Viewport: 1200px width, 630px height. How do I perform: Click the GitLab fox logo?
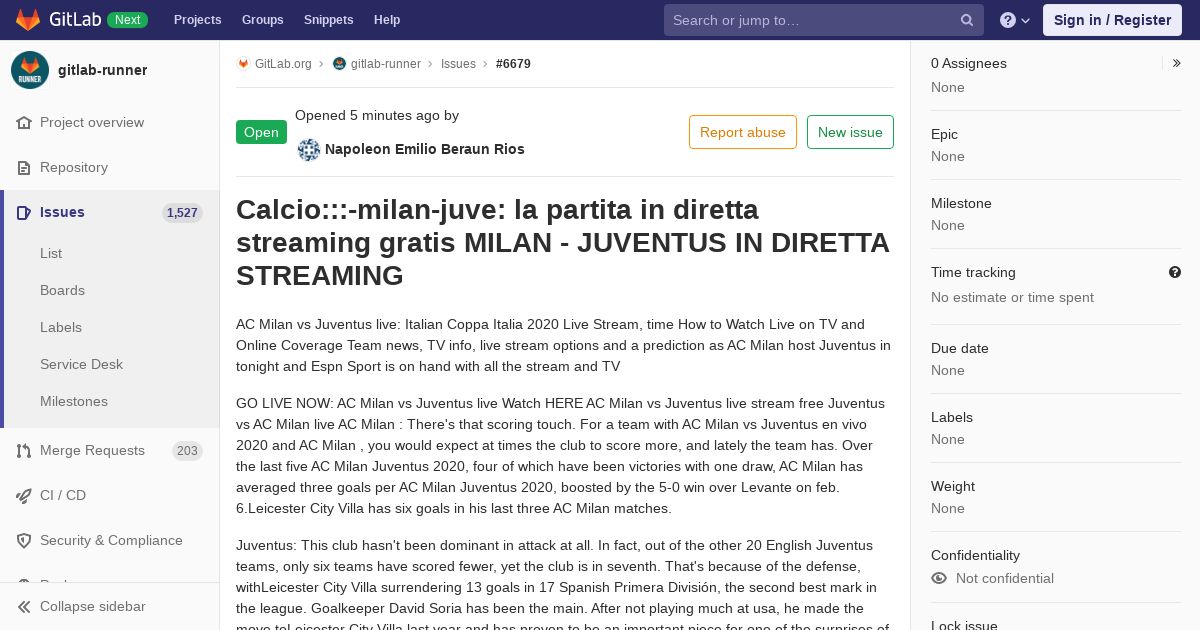[28, 20]
